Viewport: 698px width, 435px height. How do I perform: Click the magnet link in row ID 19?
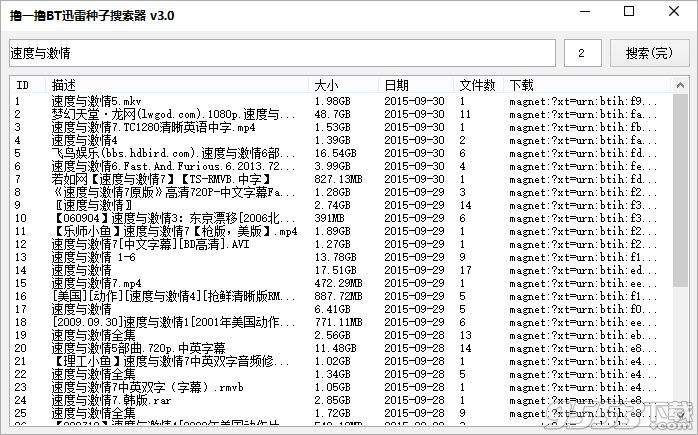pyautogui.click(x=583, y=335)
